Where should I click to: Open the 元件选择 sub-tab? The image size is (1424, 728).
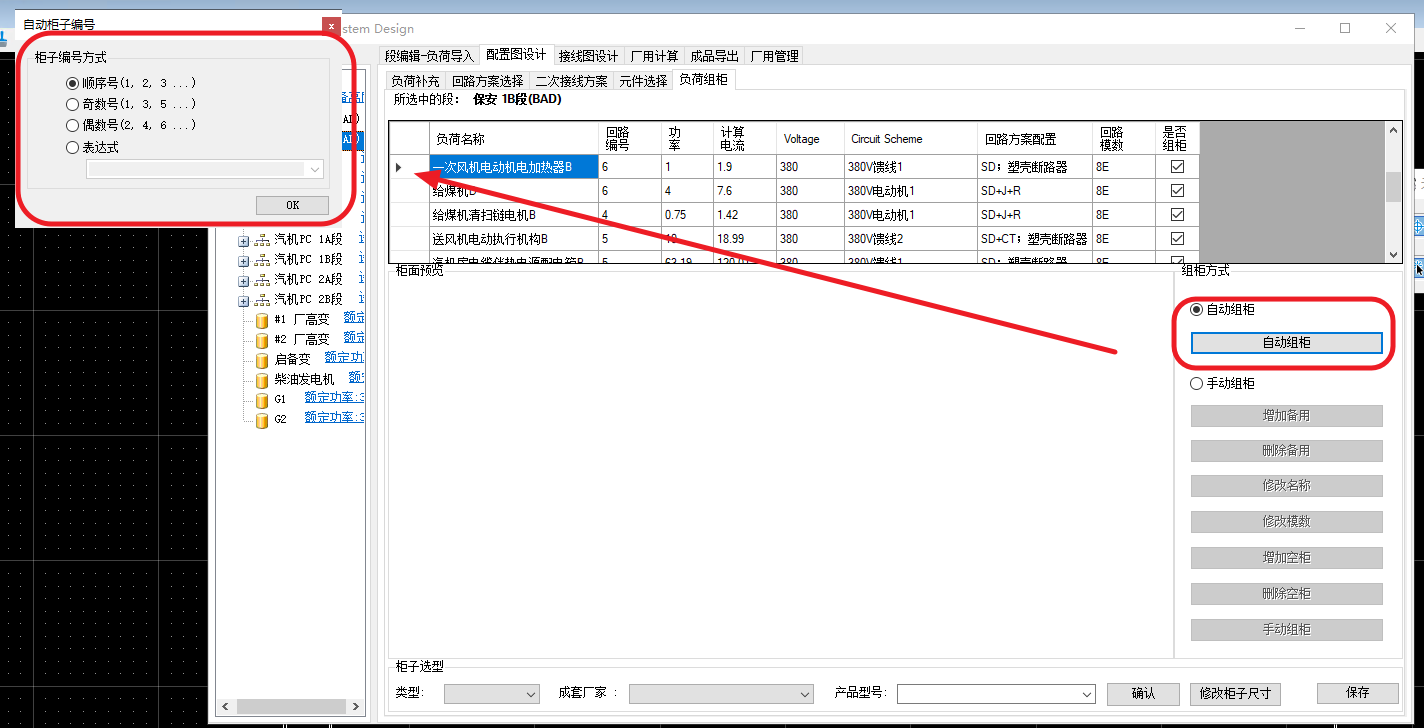coord(644,81)
